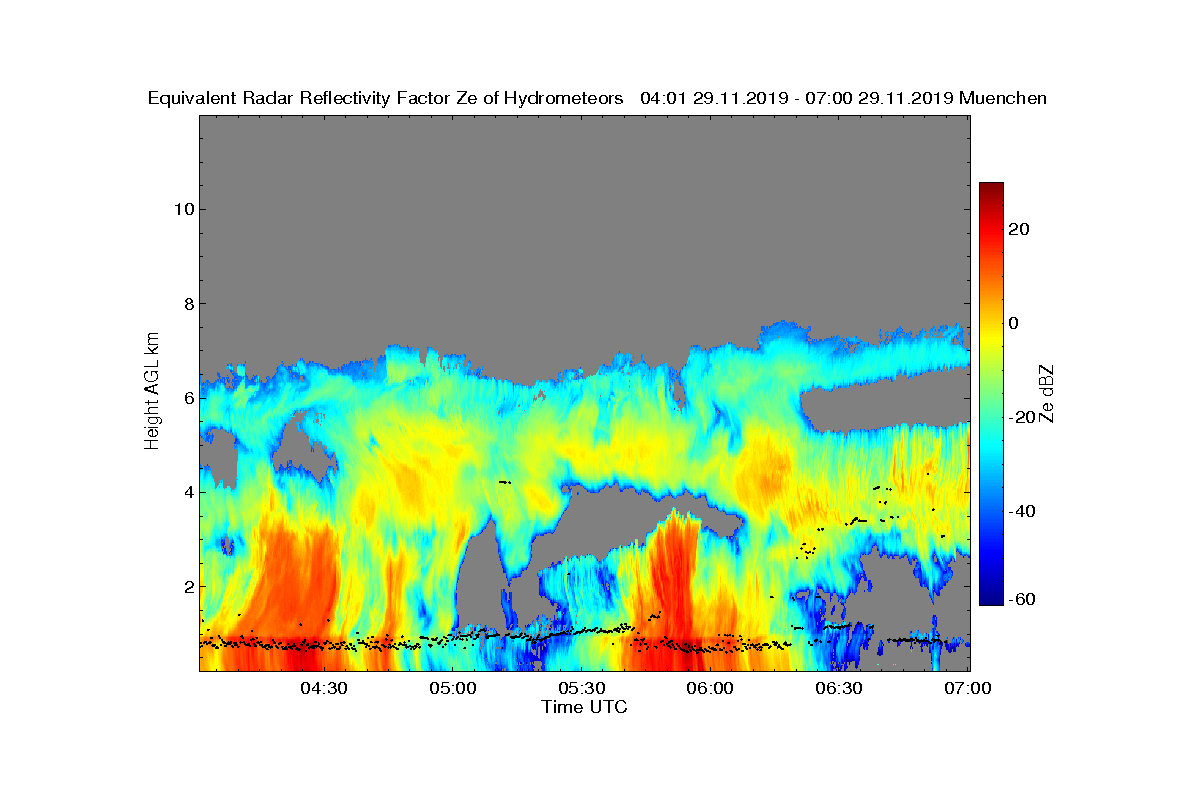Click the height tick label 6

187,398
